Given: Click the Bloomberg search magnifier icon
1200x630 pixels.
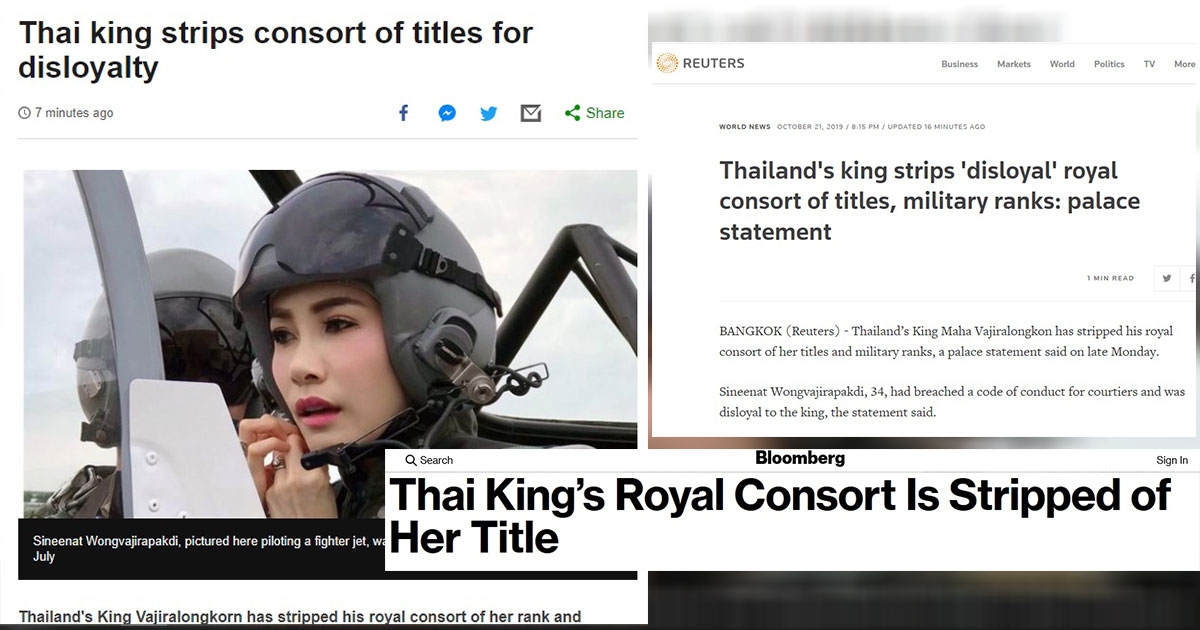Looking at the screenshot, I should 411,460.
